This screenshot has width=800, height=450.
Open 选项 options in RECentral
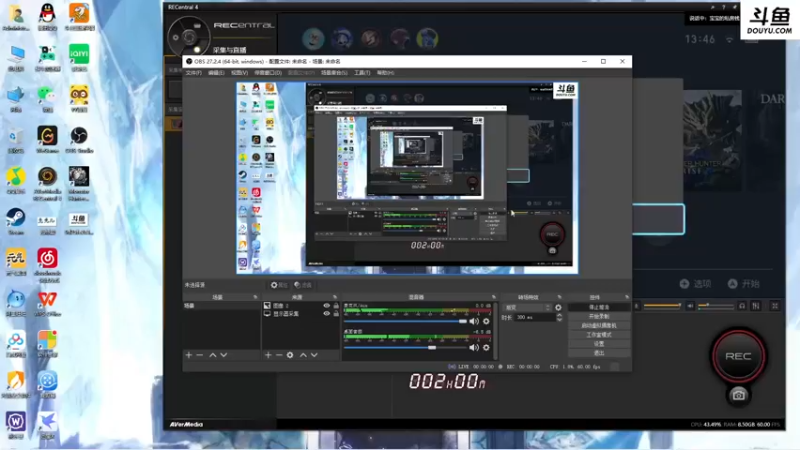coord(695,284)
